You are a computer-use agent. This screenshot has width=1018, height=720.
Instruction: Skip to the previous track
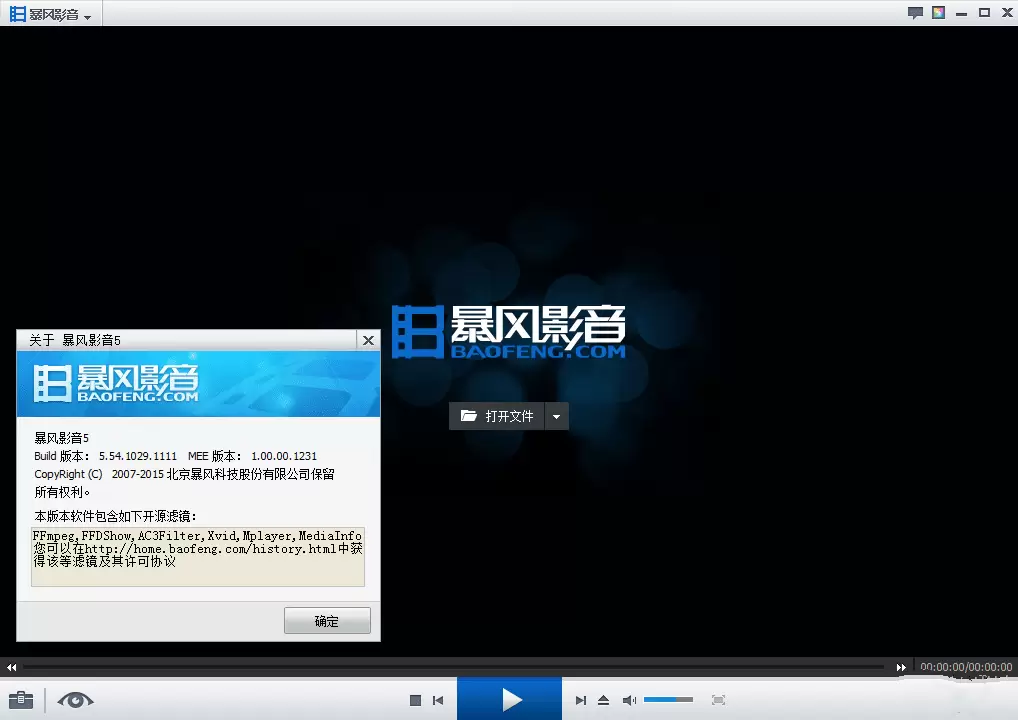click(x=438, y=700)
